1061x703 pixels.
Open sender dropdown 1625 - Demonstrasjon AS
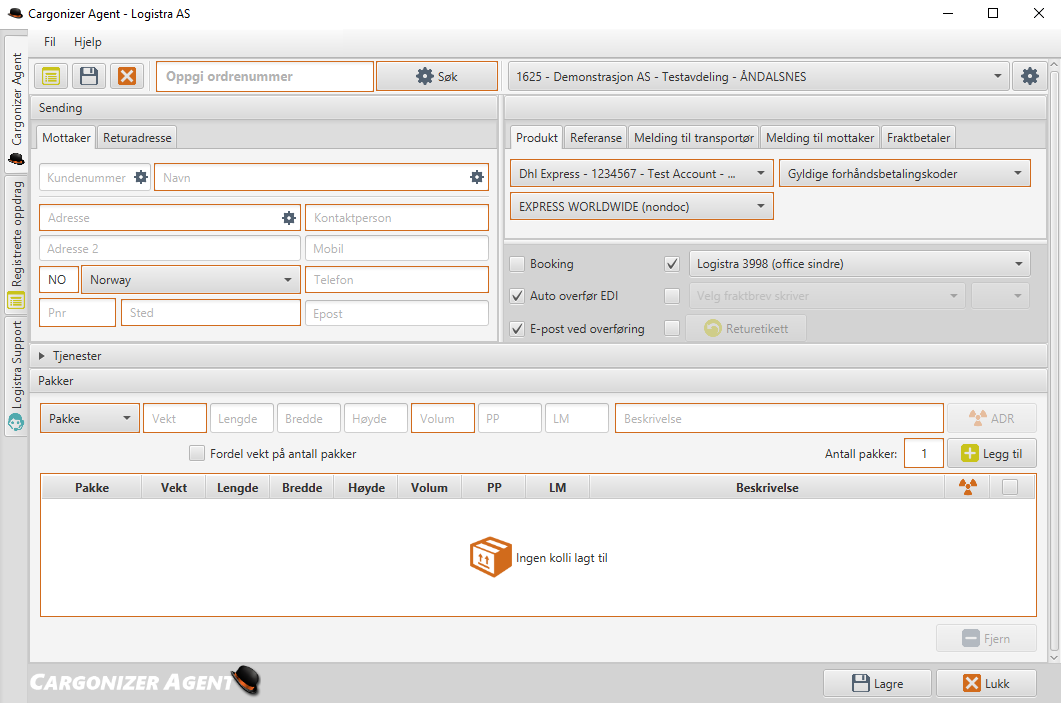759,76
